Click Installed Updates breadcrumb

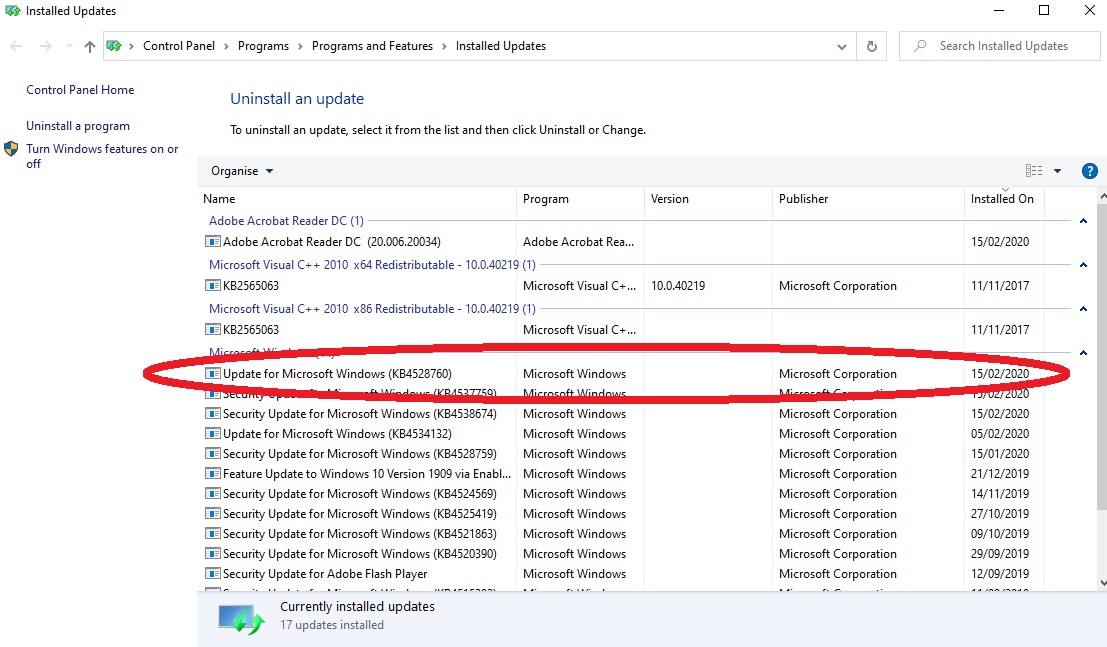click(501, 46)
